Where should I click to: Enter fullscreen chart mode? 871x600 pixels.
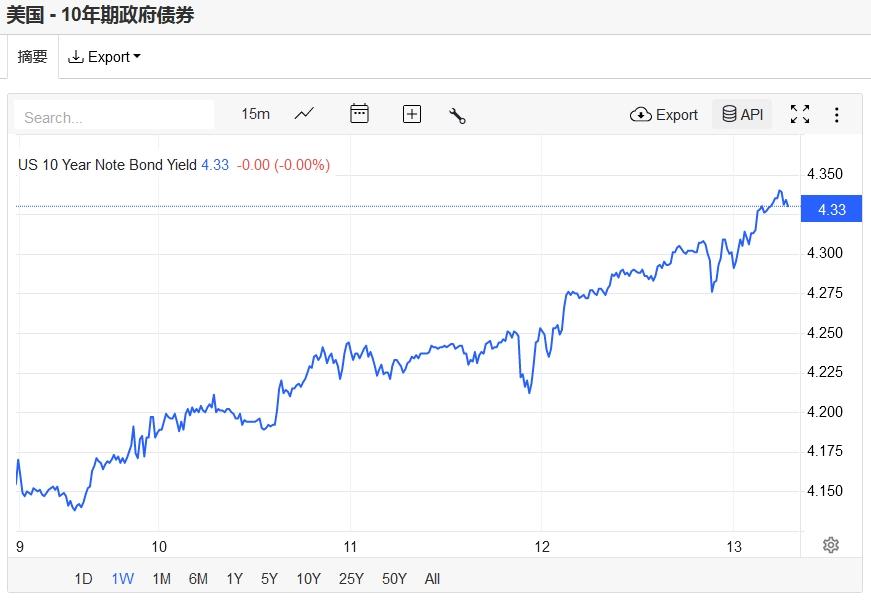(x=800, y=114)
